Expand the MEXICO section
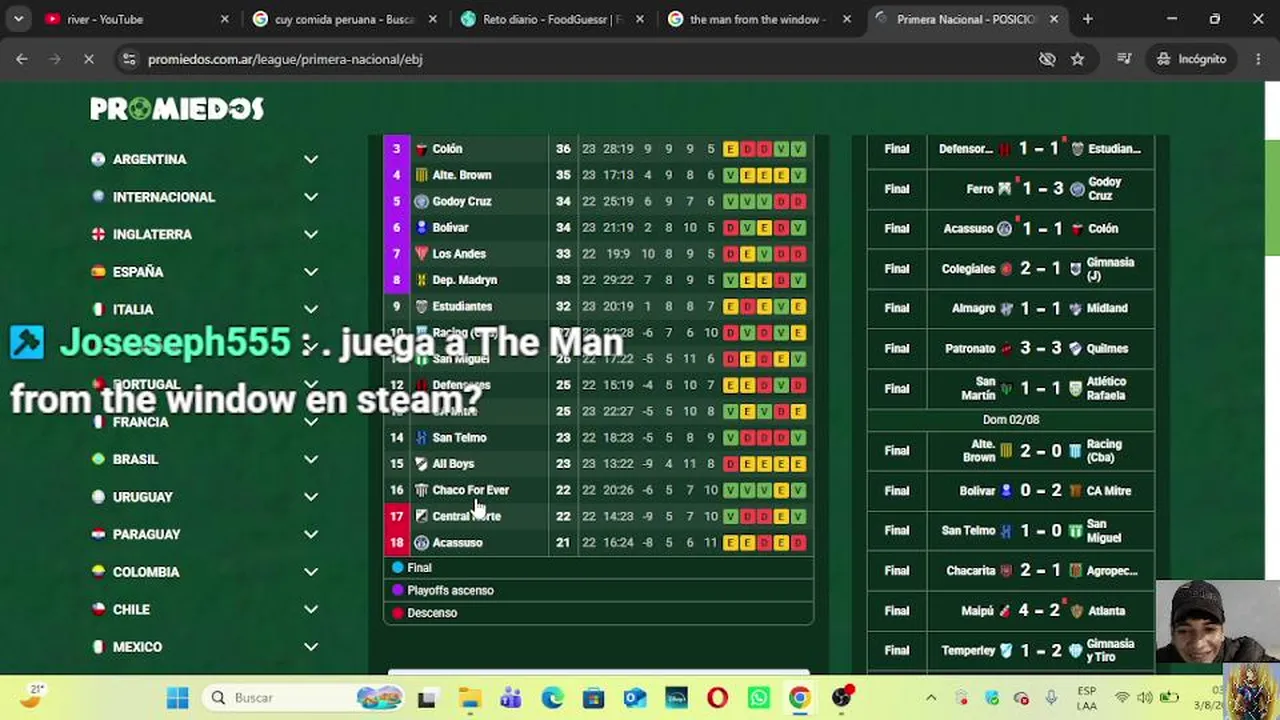Viewport: 1280px width, 720px height. 311,646
